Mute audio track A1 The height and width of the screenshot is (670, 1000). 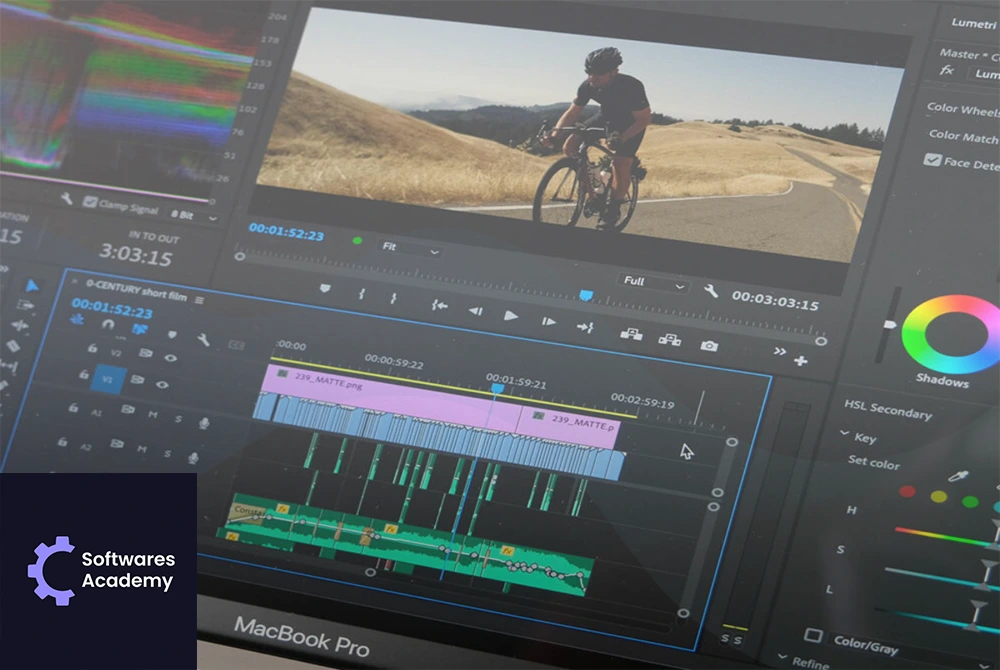154,414
